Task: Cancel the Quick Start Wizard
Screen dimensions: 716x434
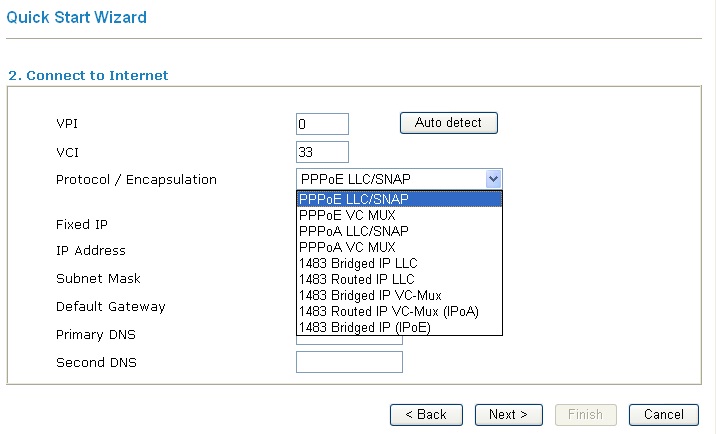Action: coord(663,414)
